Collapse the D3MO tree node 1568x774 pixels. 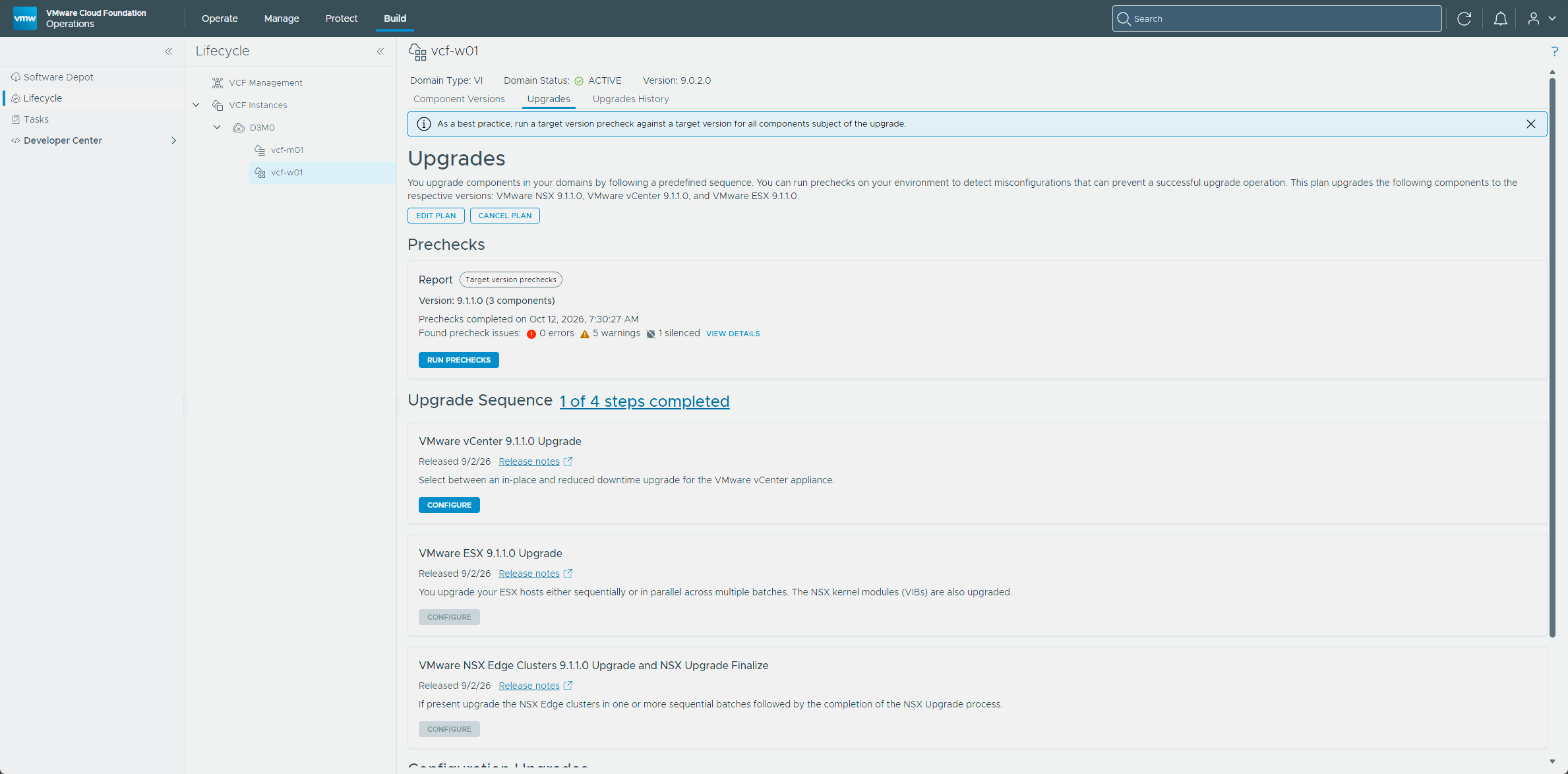(217, 127)
